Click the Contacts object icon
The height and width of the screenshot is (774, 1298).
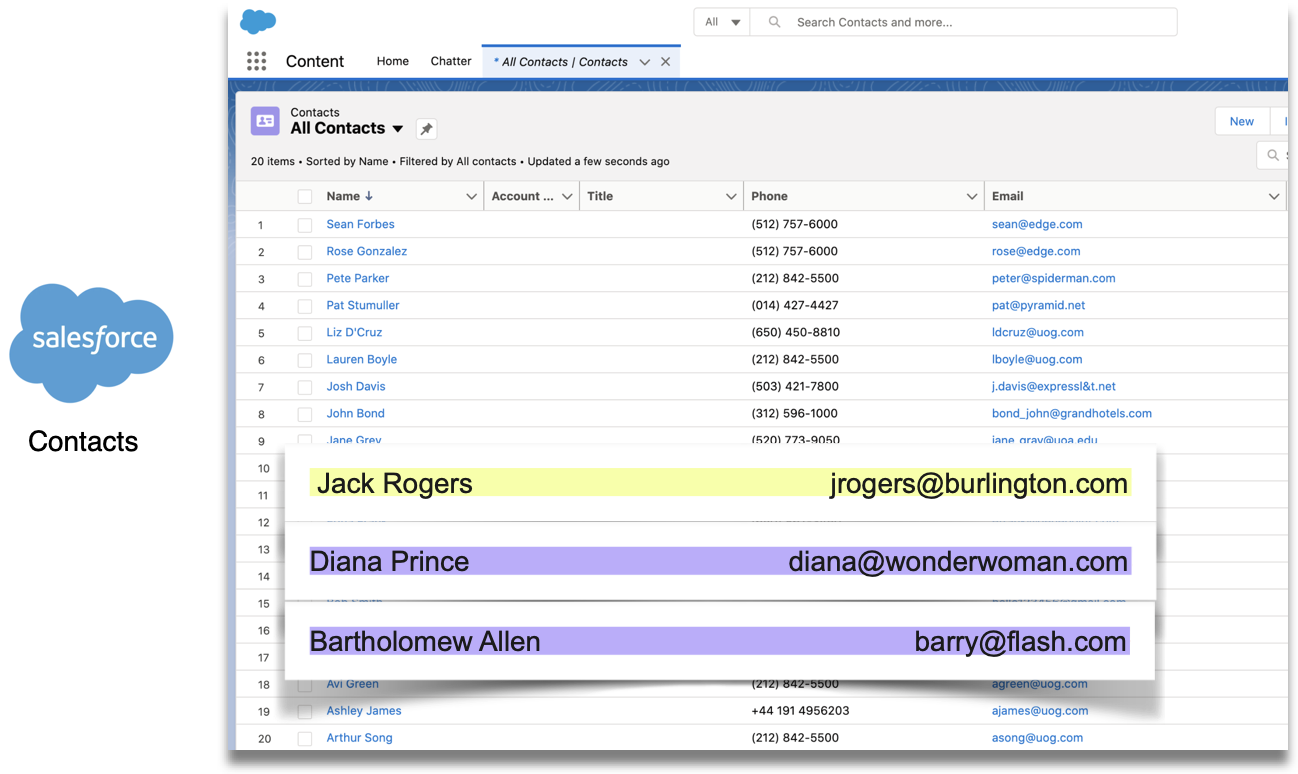pyautogui.click(x=265, y=121)
